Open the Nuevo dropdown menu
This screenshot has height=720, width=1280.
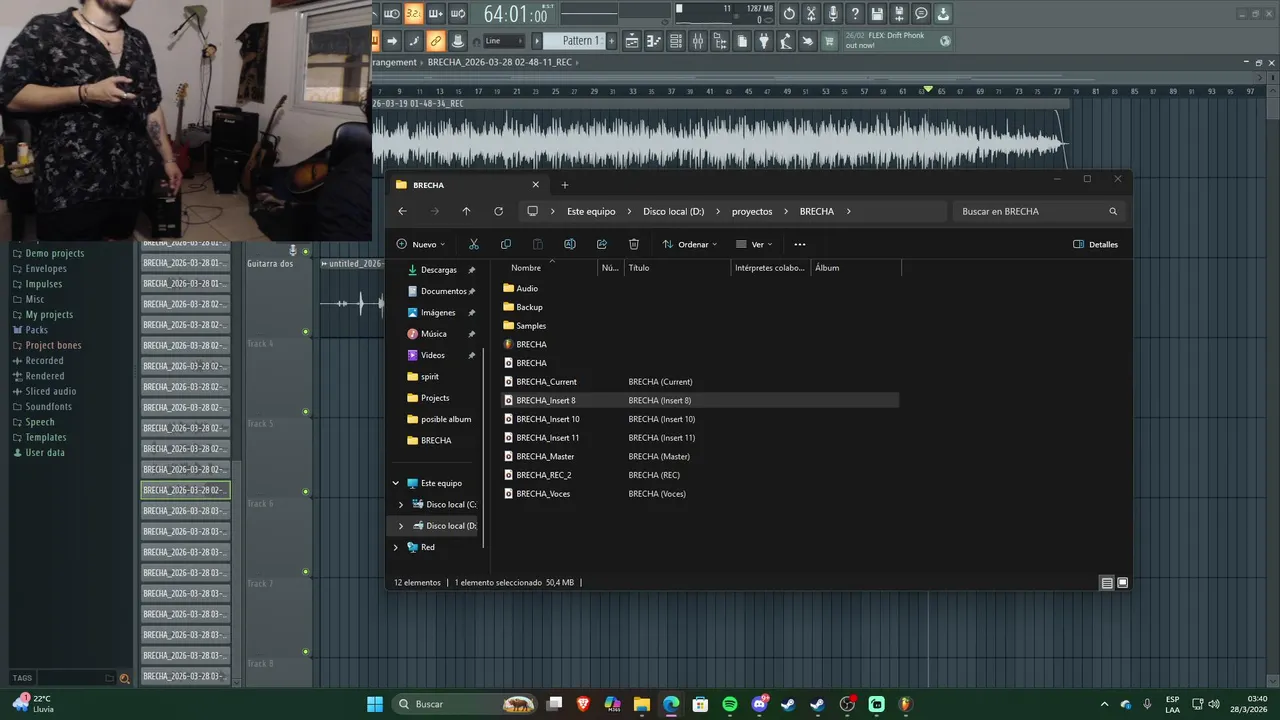point(421,244)
